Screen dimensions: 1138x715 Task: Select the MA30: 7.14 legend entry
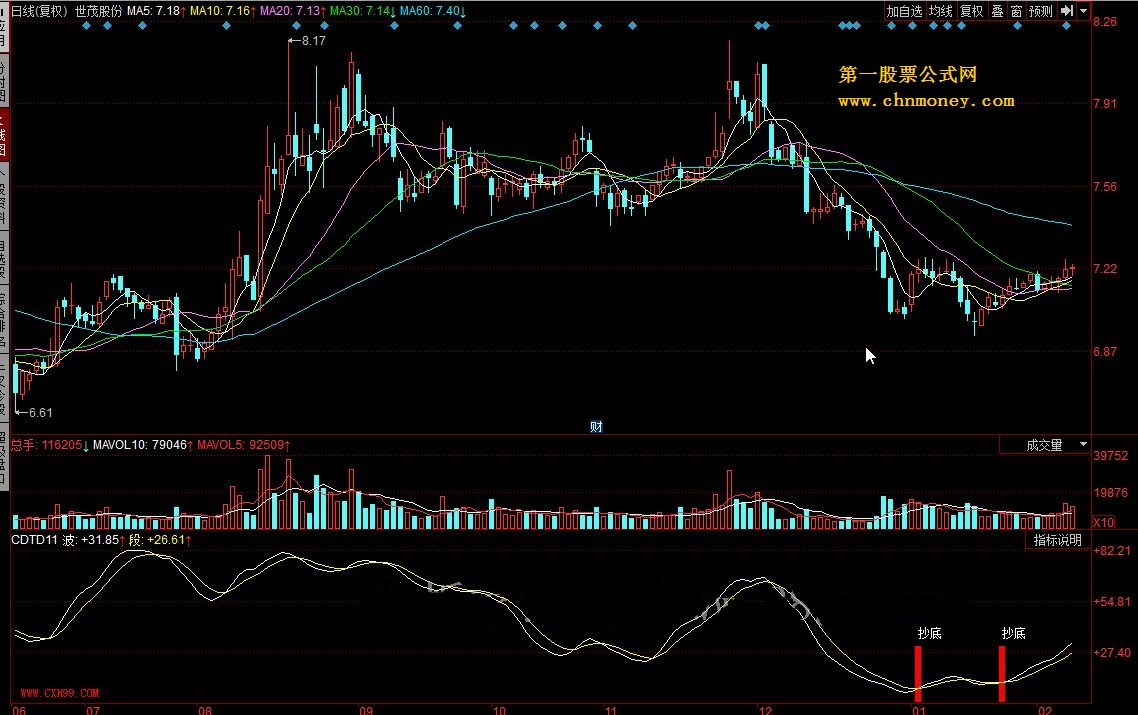coord(363,11)
